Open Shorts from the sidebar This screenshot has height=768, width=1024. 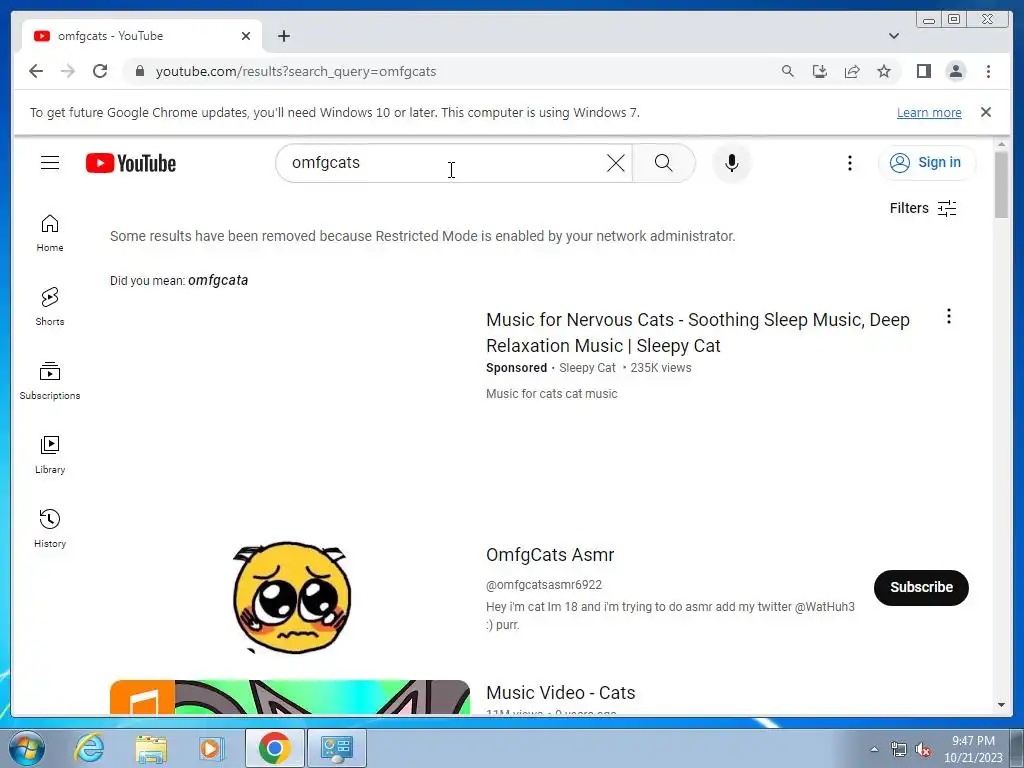coord(50,307)
